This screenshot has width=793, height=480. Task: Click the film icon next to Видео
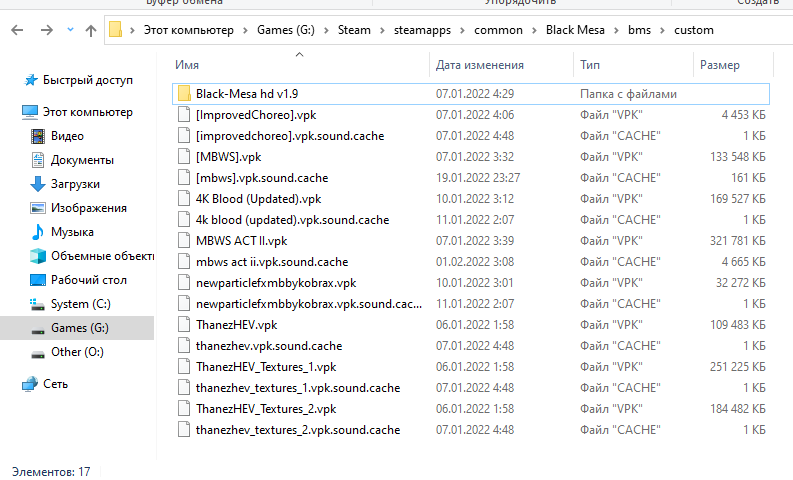point(38,136)
